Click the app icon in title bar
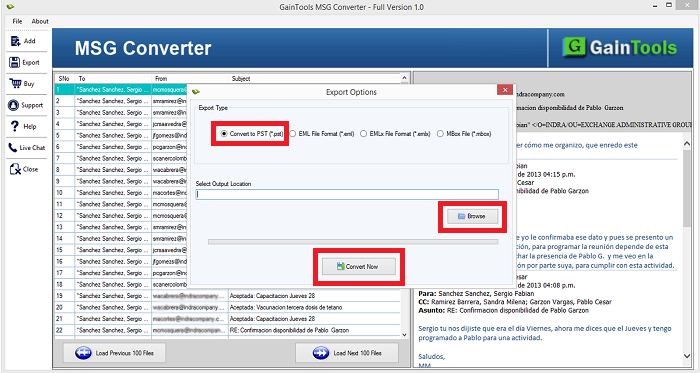The height and width of the screenshot is (373, 700). pos(10,7)
